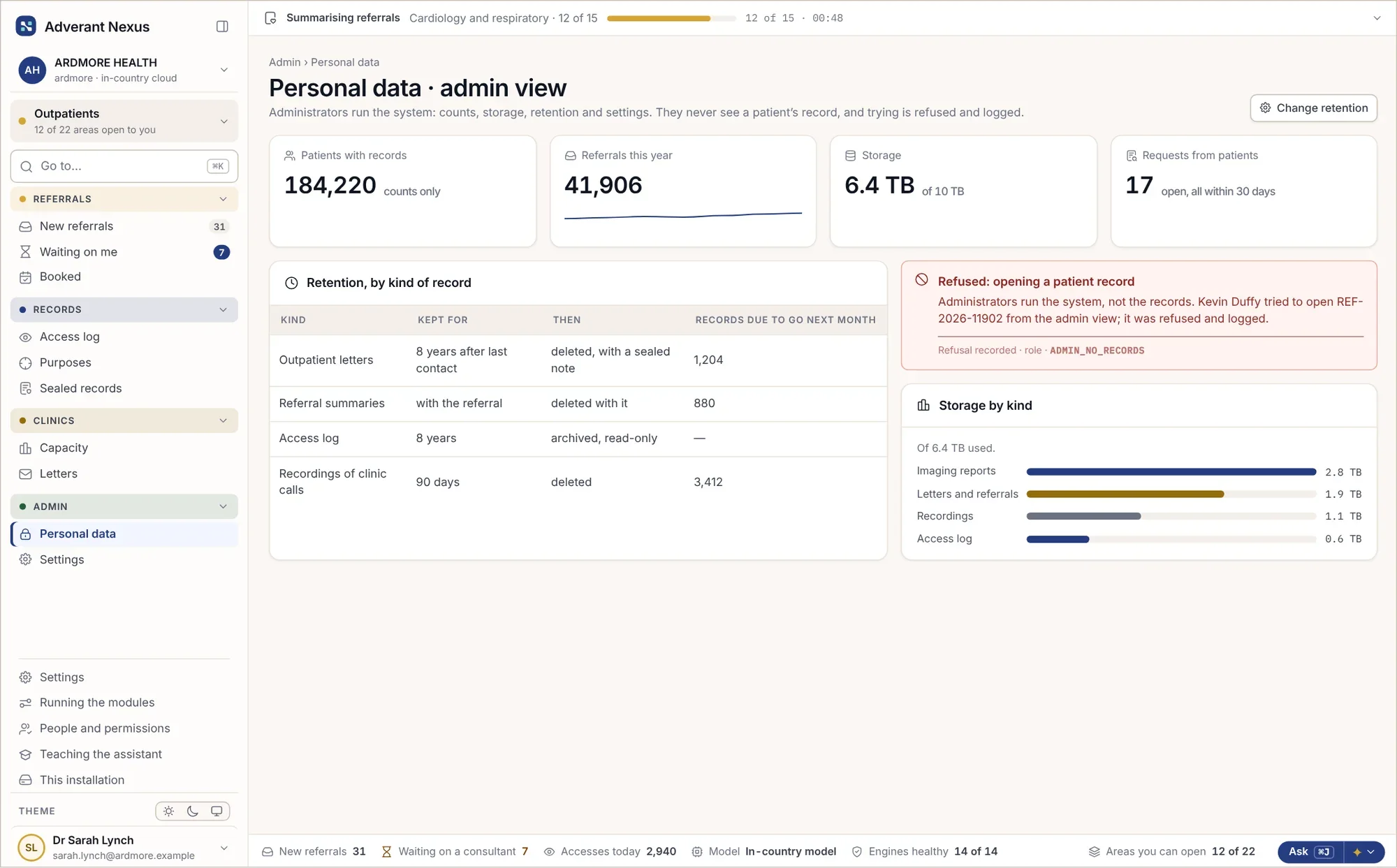Click the Adverant Nexus logo icon

(26, 27)
